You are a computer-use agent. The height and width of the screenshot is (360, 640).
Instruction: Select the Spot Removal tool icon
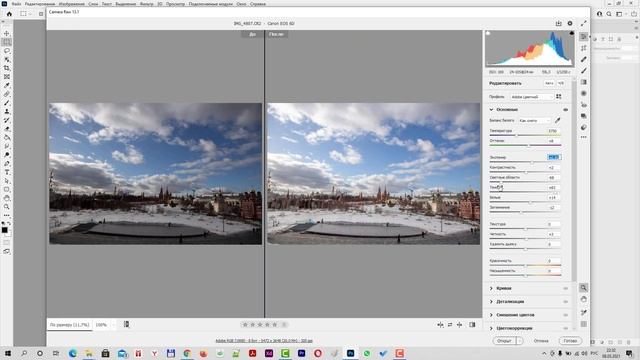tap(584, 59)
